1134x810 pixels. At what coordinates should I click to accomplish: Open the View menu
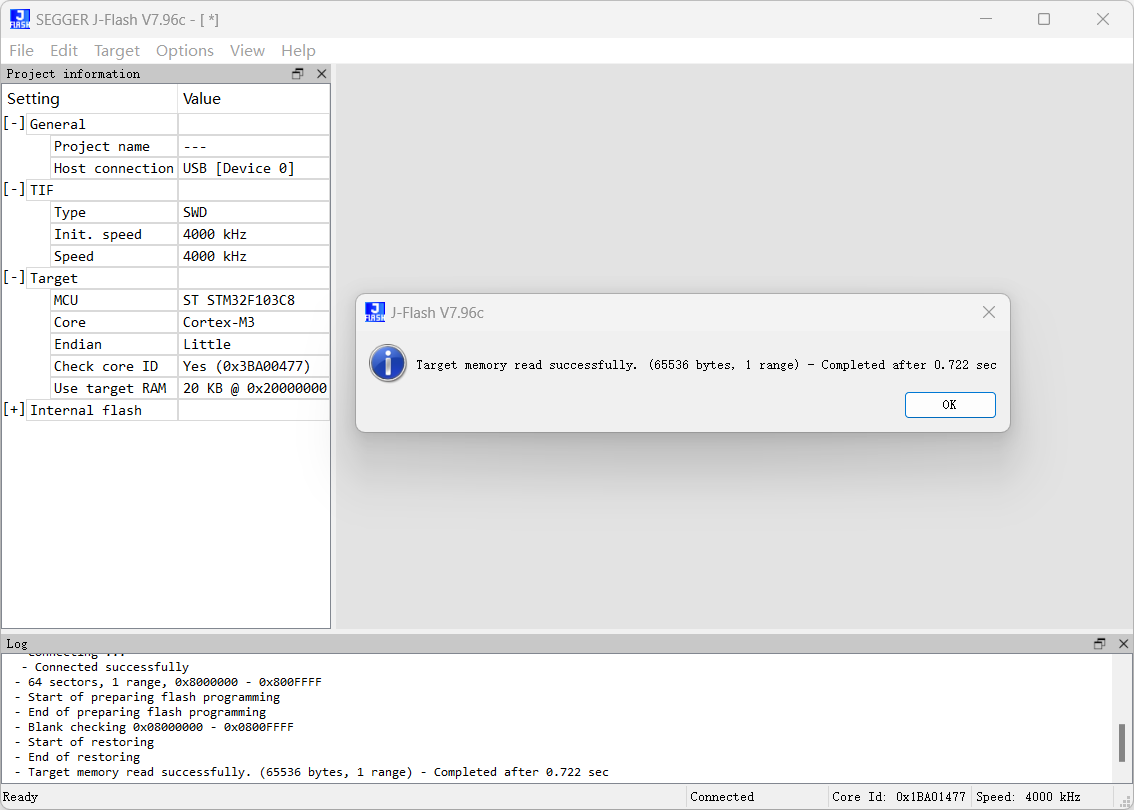click(x=247, y=51)
